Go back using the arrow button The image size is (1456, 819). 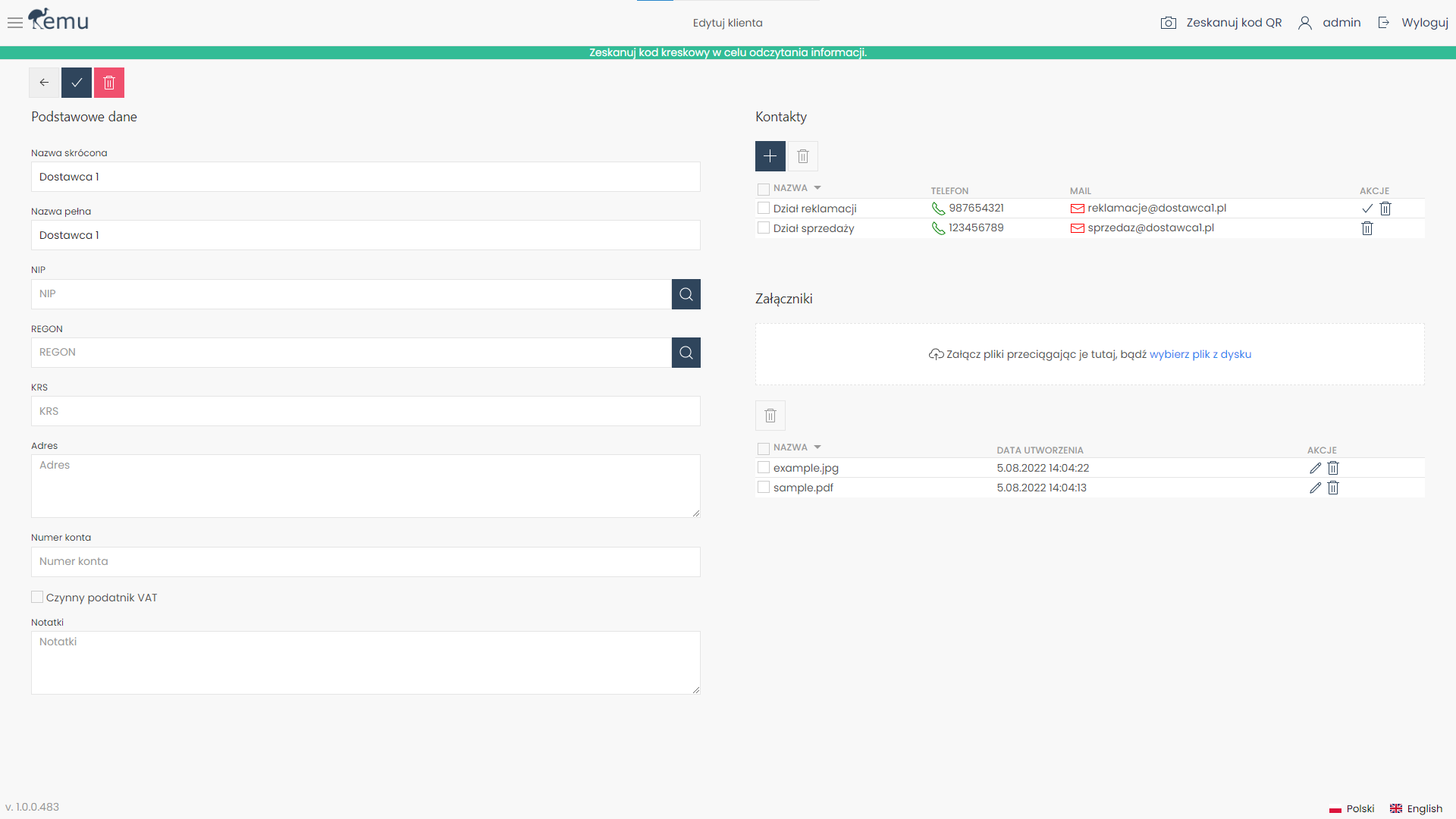tap(44, 83)
